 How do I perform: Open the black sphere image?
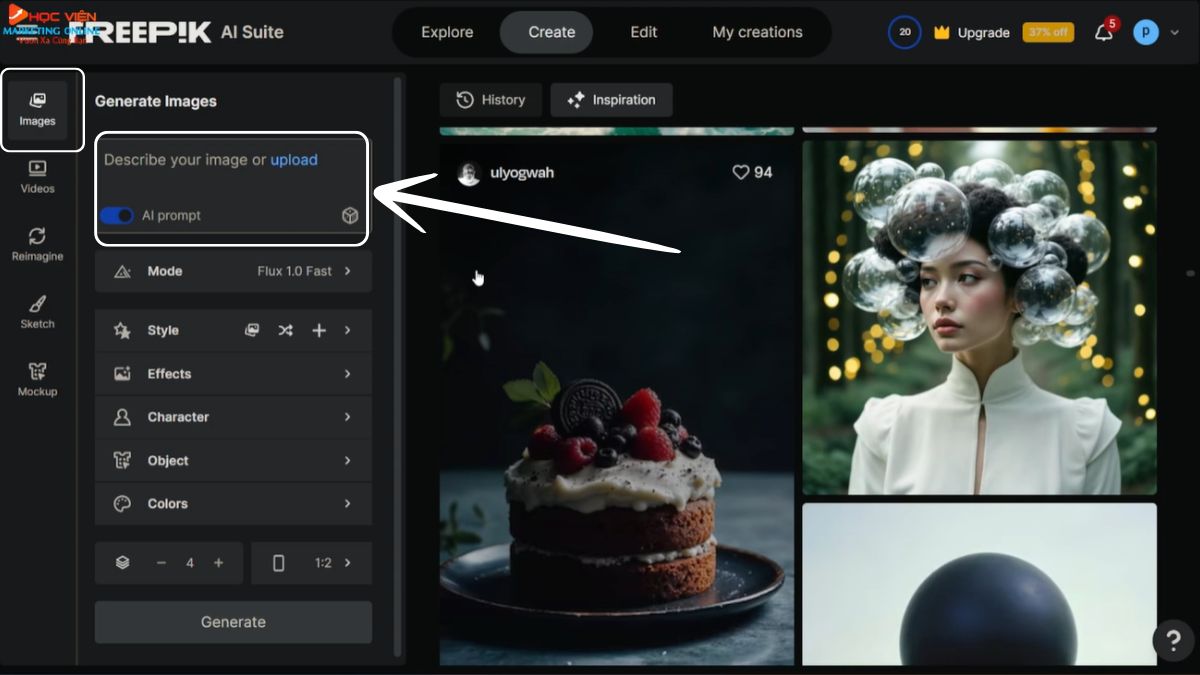pos(979,583)
